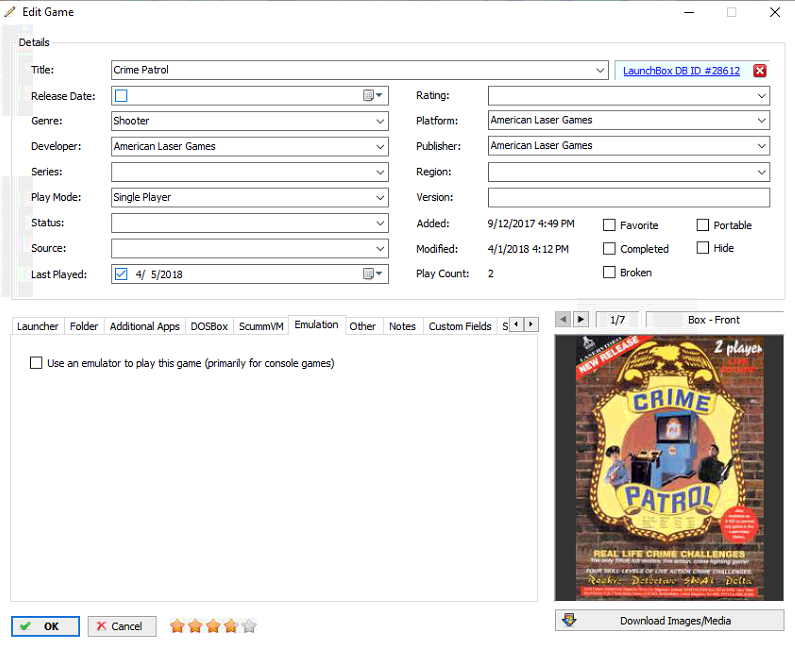Open the DOSBox tab

coord(209,326)
